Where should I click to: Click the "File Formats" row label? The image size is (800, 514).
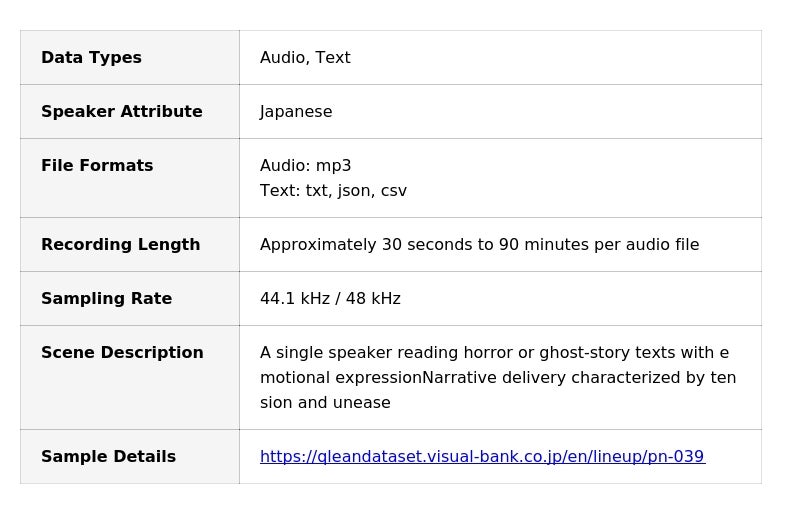(97, 166)
